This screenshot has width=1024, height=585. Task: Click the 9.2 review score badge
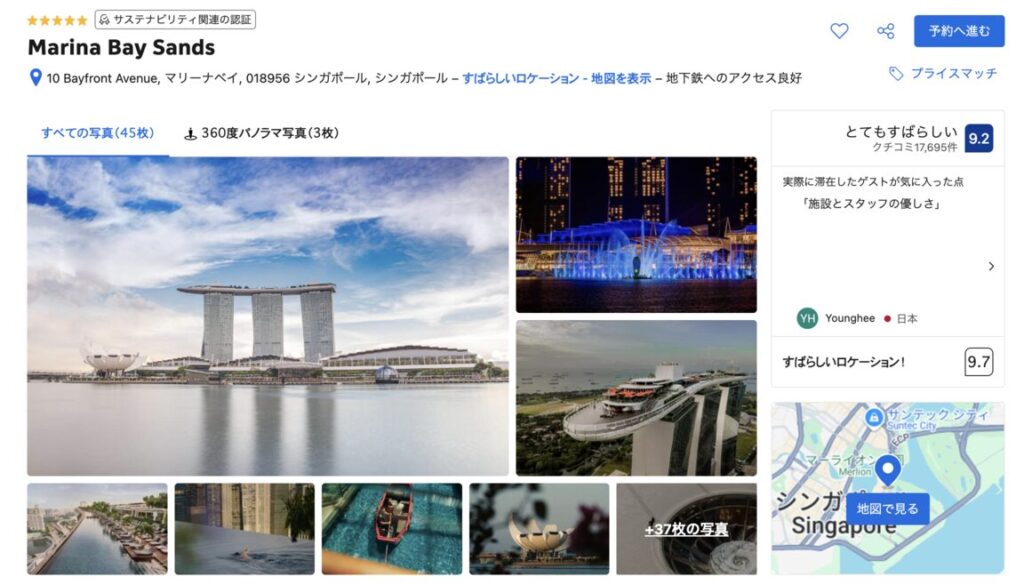click(x=979, y=138)
